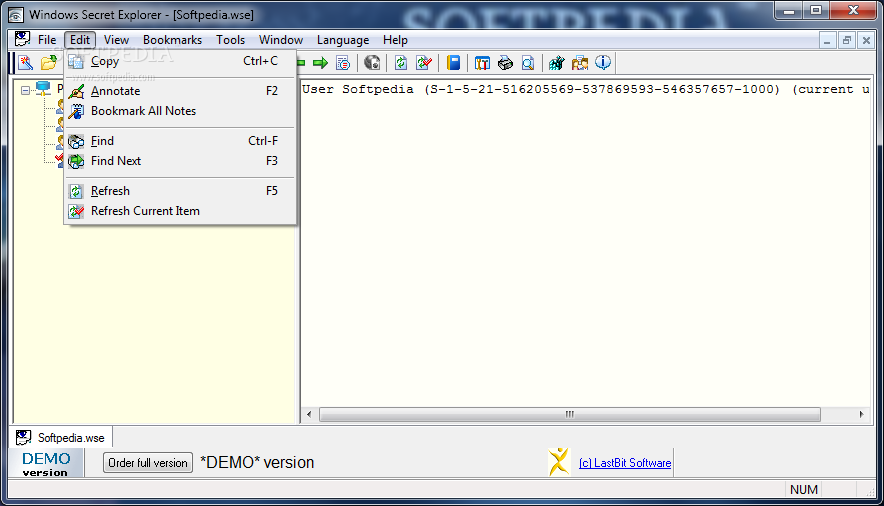Click the refresh current item toolbar icon
Image resolution: width=884 pixels, height=506 pixels.
point(424,63)
